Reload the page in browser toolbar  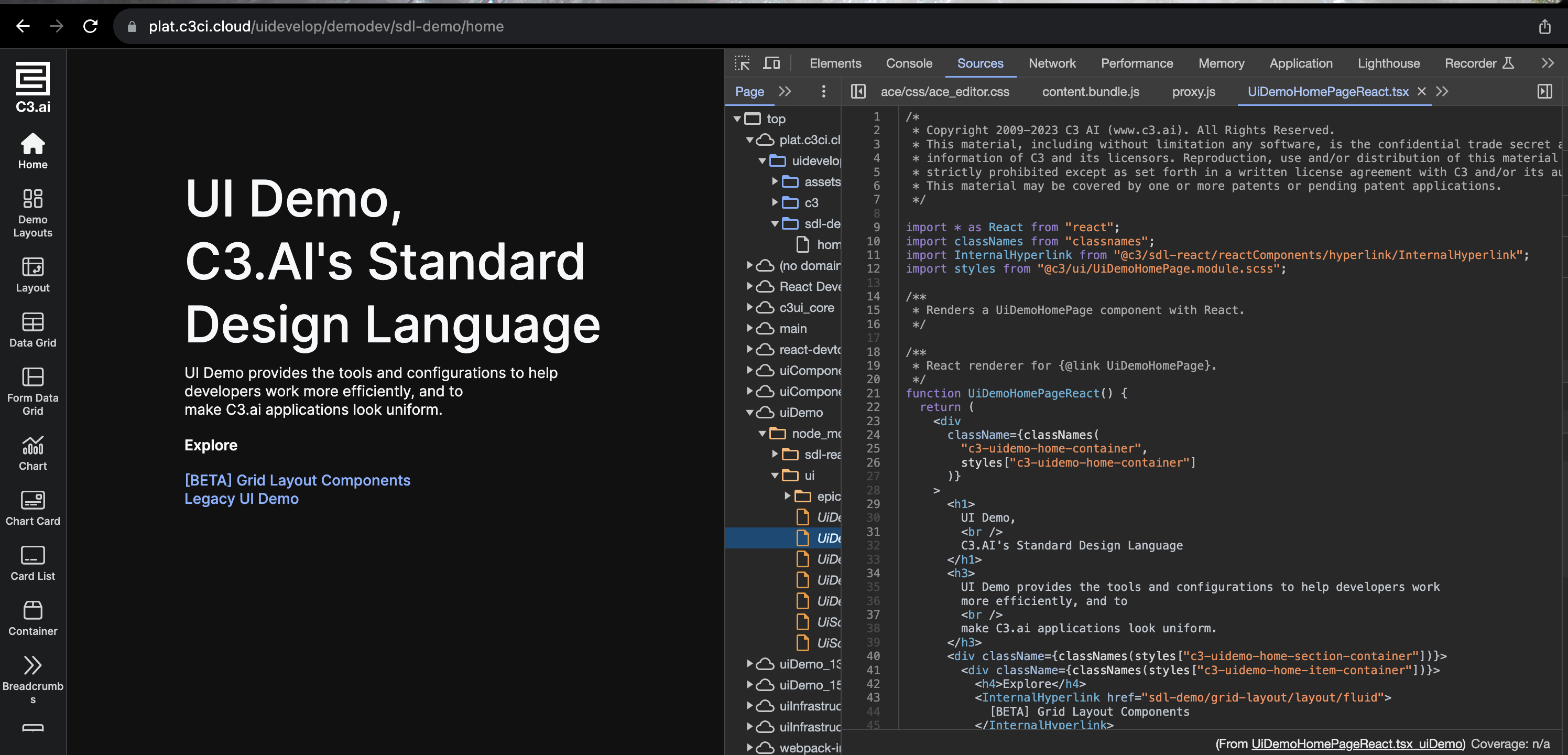tap(90, 26)
